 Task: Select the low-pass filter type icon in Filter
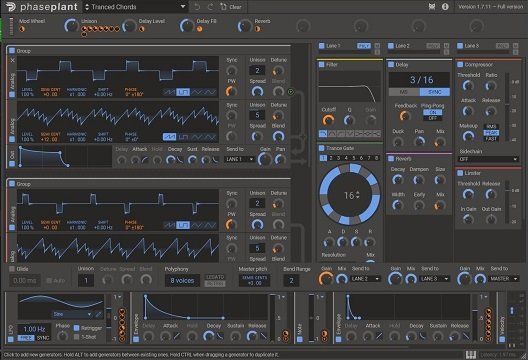tap(323, 134)
